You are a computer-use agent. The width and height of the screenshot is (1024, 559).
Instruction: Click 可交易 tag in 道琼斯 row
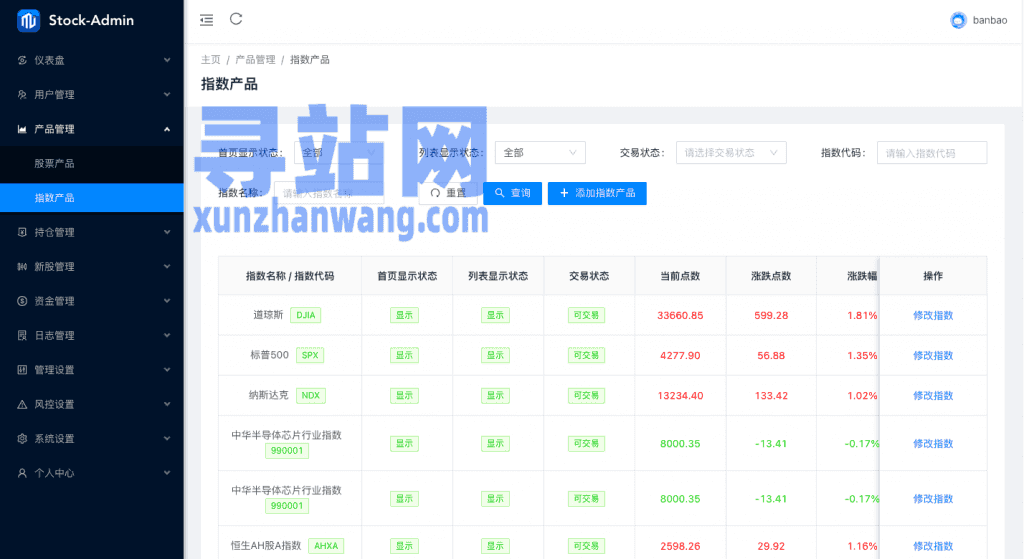tap(586, 315)
